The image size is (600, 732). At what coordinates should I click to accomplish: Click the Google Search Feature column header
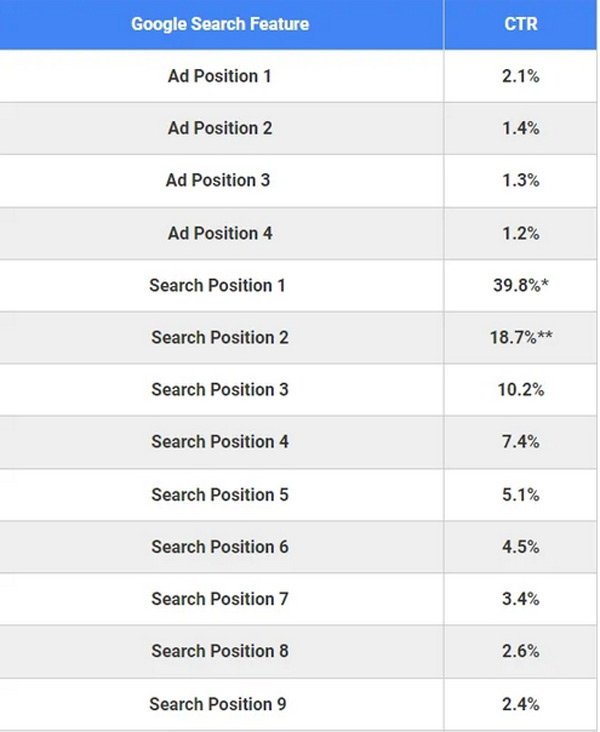[220, 24]
